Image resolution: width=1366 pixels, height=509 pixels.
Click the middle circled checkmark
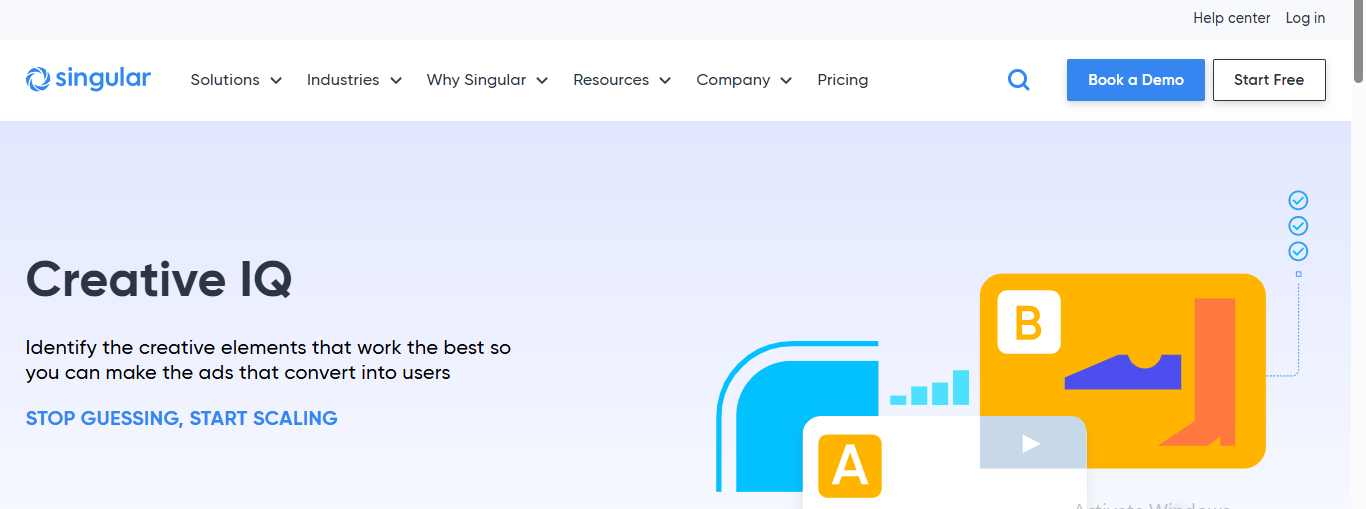pos(1298,226)
